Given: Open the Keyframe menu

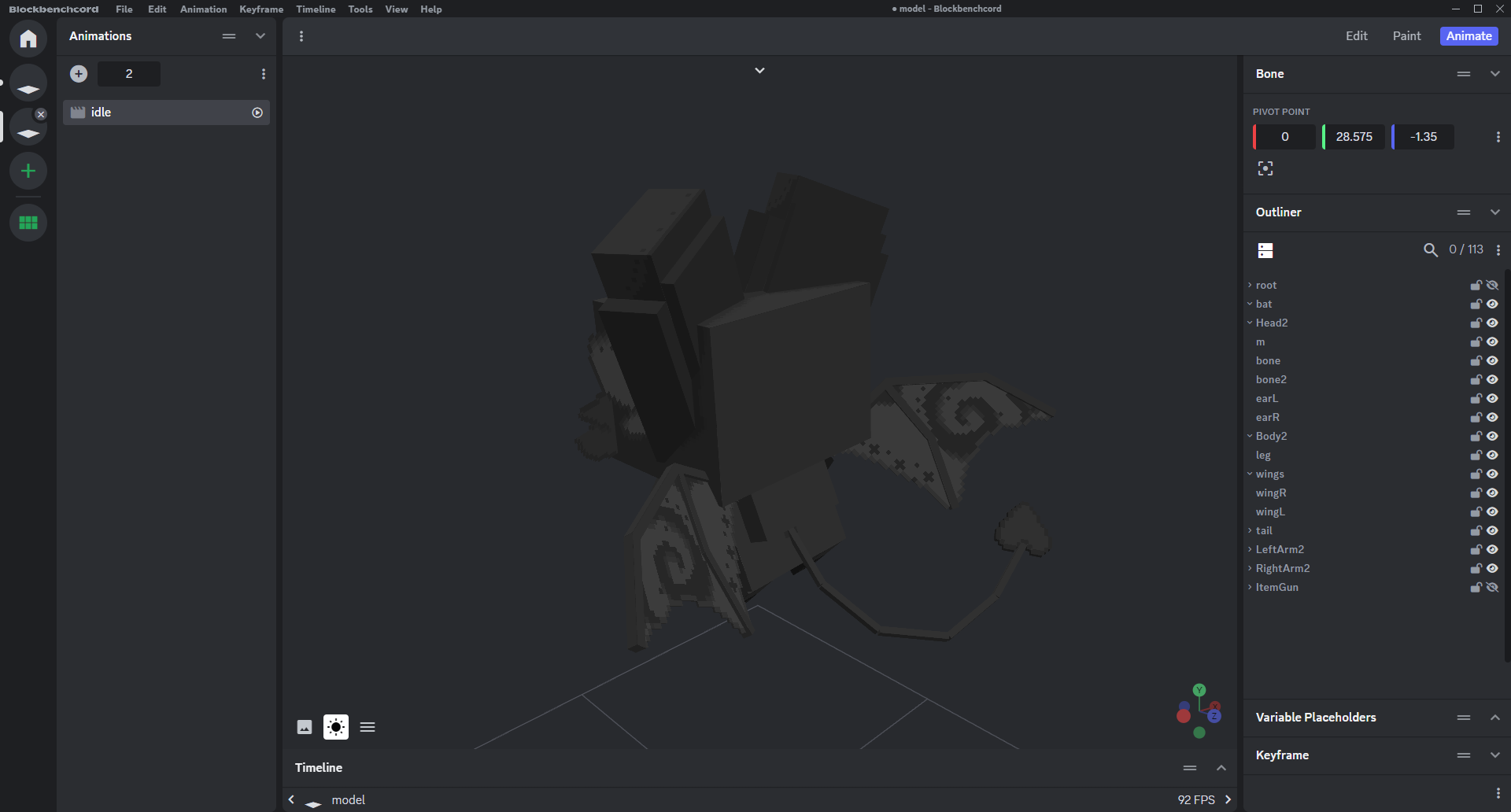Looking at the screenshot, I should coord(261,9).
